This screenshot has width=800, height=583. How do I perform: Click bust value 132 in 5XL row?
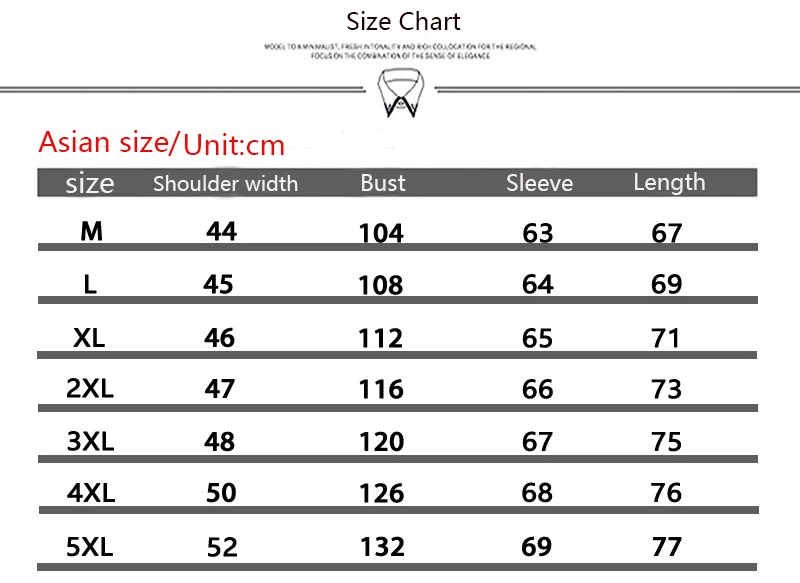click(x=381, y=546)
